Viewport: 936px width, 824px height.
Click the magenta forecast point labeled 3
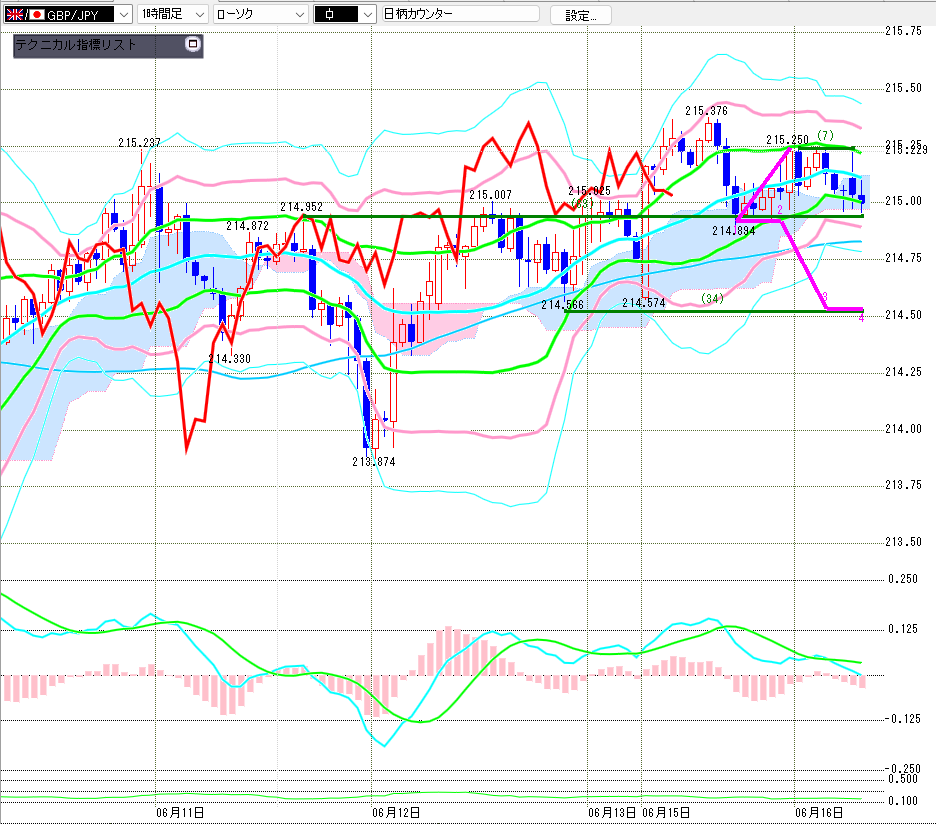825,297
